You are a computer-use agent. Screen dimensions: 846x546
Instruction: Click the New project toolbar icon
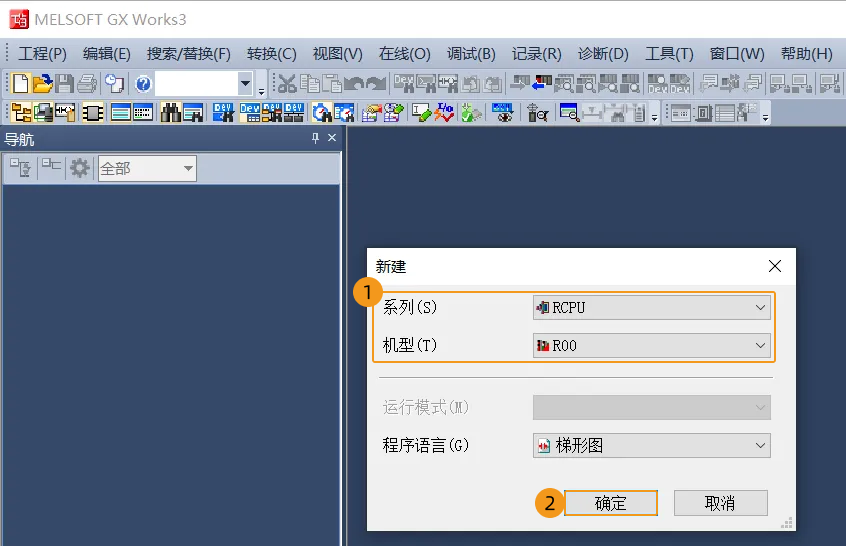[21, 84]
